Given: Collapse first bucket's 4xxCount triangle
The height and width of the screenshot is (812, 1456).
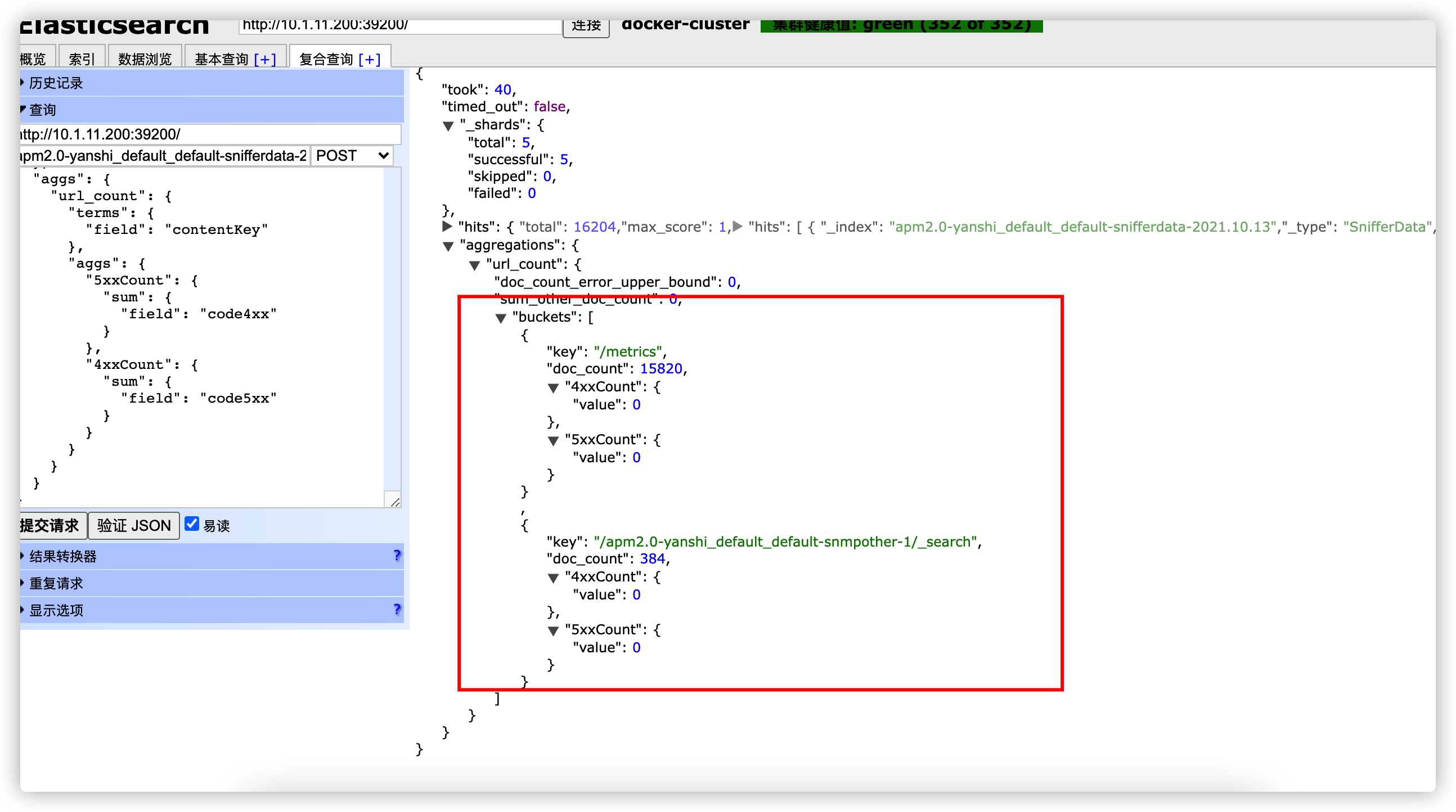Looking at the screenshot, I should coord(553,388).
